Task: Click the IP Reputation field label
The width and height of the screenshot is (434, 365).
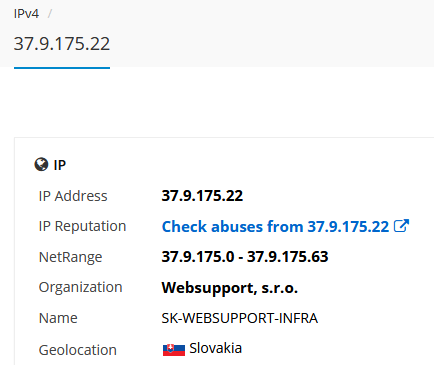Action: coord(82,226)
